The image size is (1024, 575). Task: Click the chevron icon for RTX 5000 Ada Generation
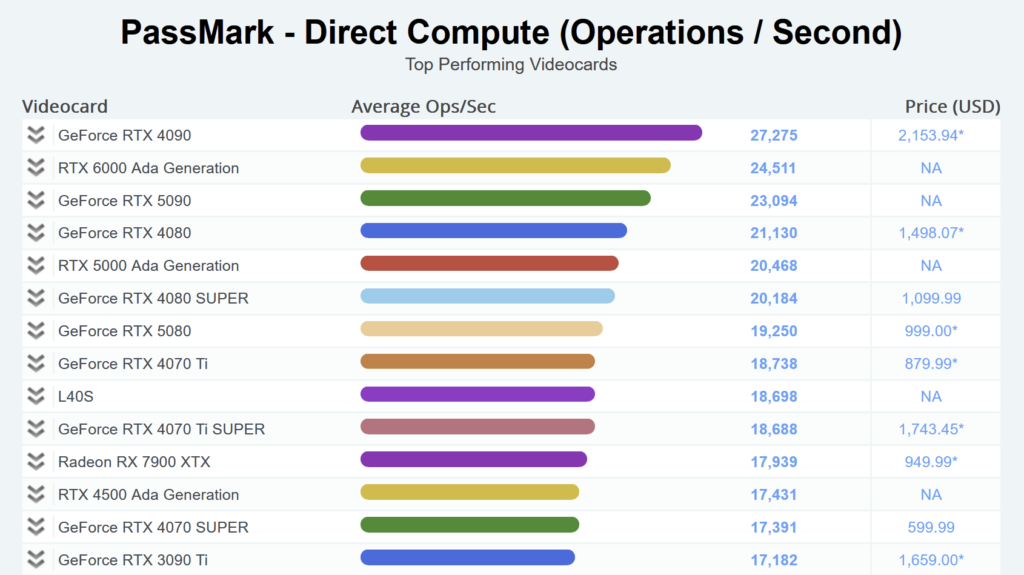pyautogui.click(x=36, y=265)
